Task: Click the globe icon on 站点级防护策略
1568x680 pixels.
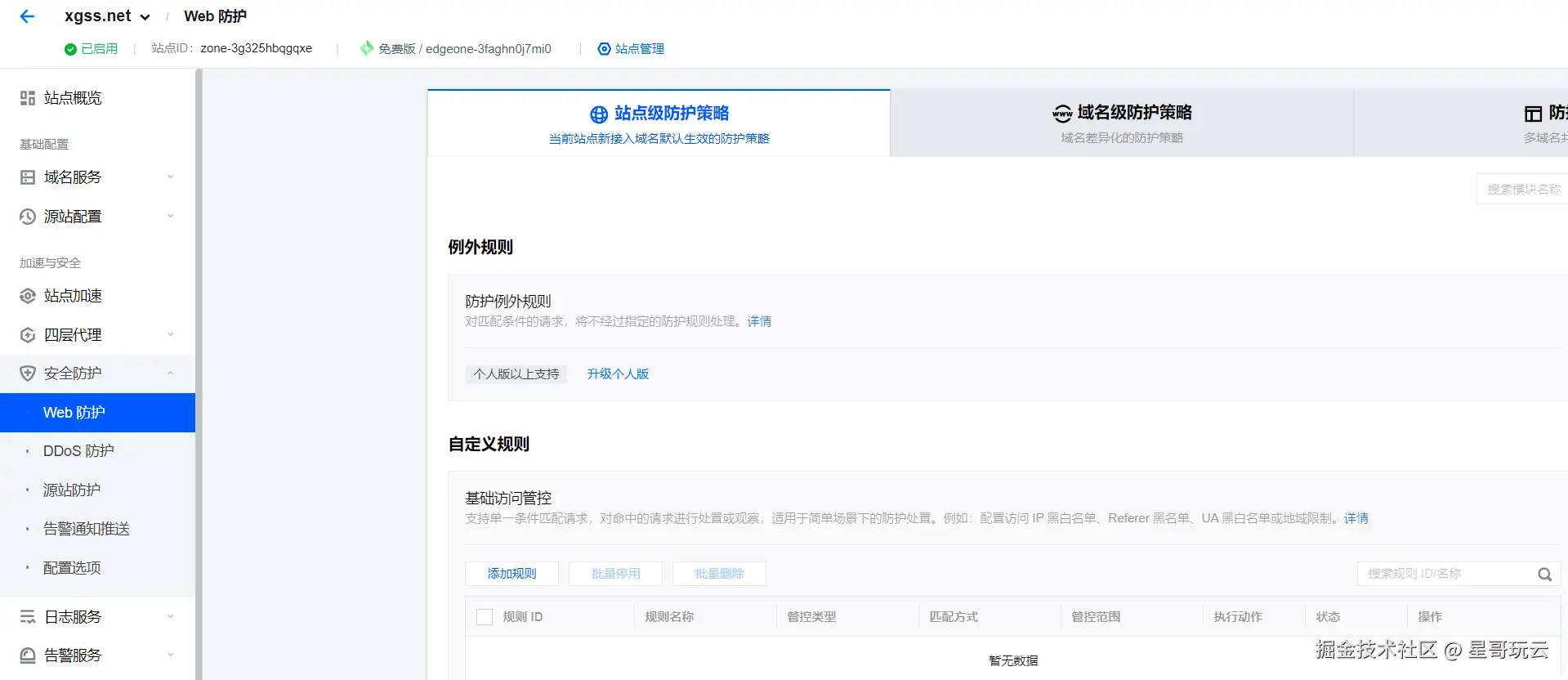Action: click(x=599, y=114)
